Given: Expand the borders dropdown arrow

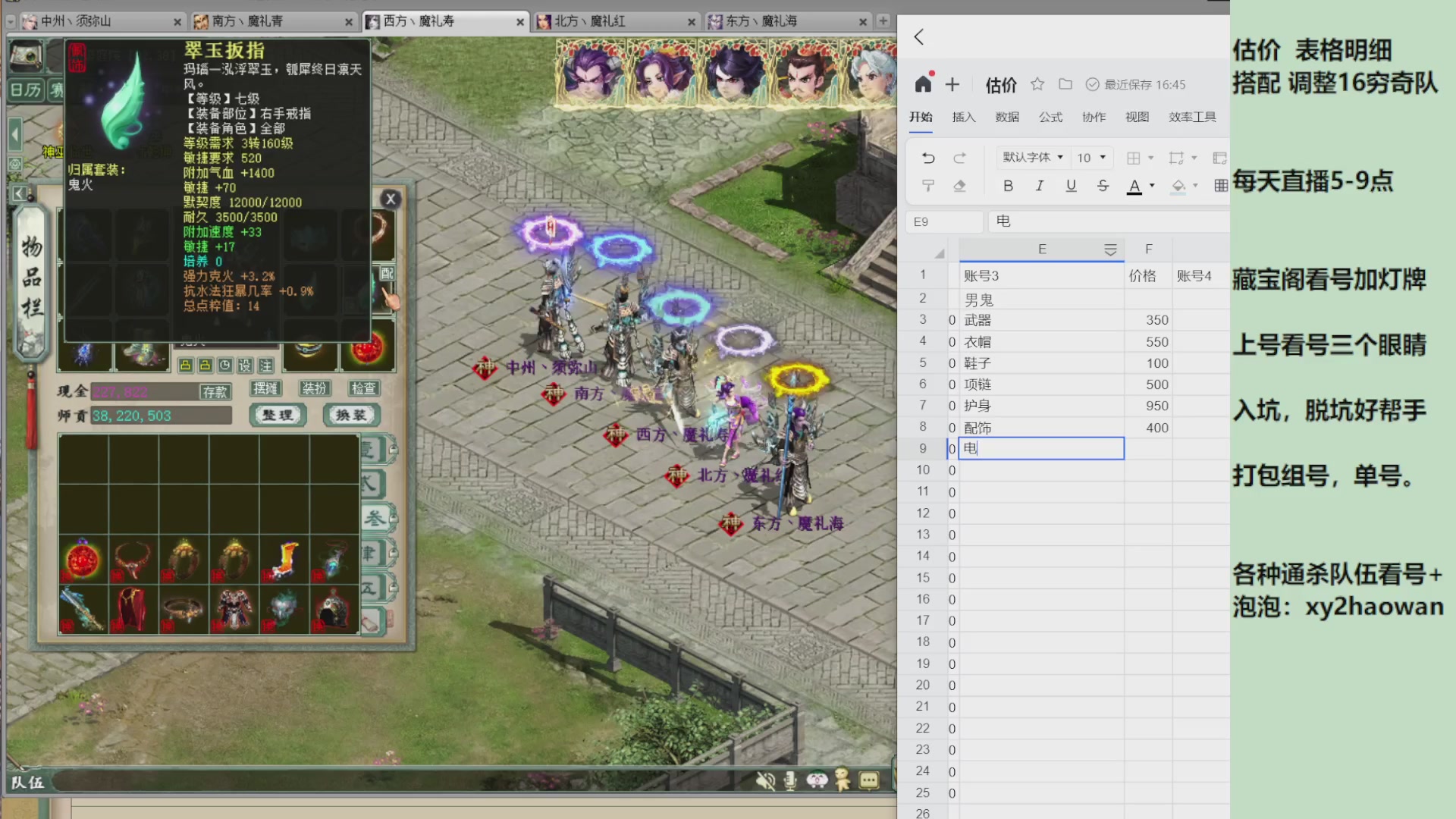Looking at the screenshot, I should coord(1151,158).
